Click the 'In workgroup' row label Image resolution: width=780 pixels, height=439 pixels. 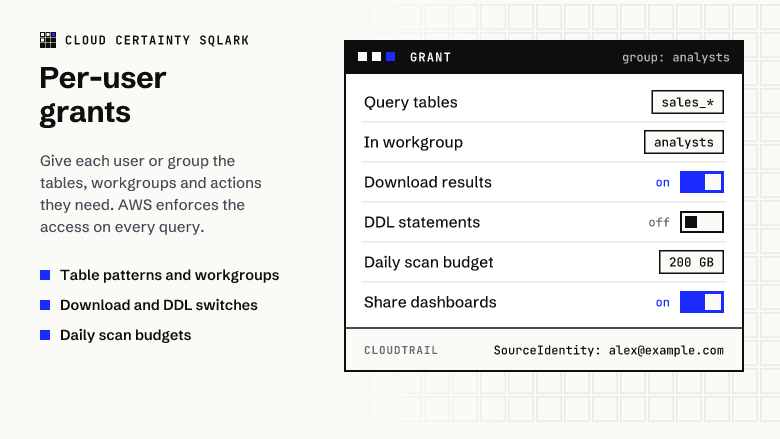coord(413,143)
